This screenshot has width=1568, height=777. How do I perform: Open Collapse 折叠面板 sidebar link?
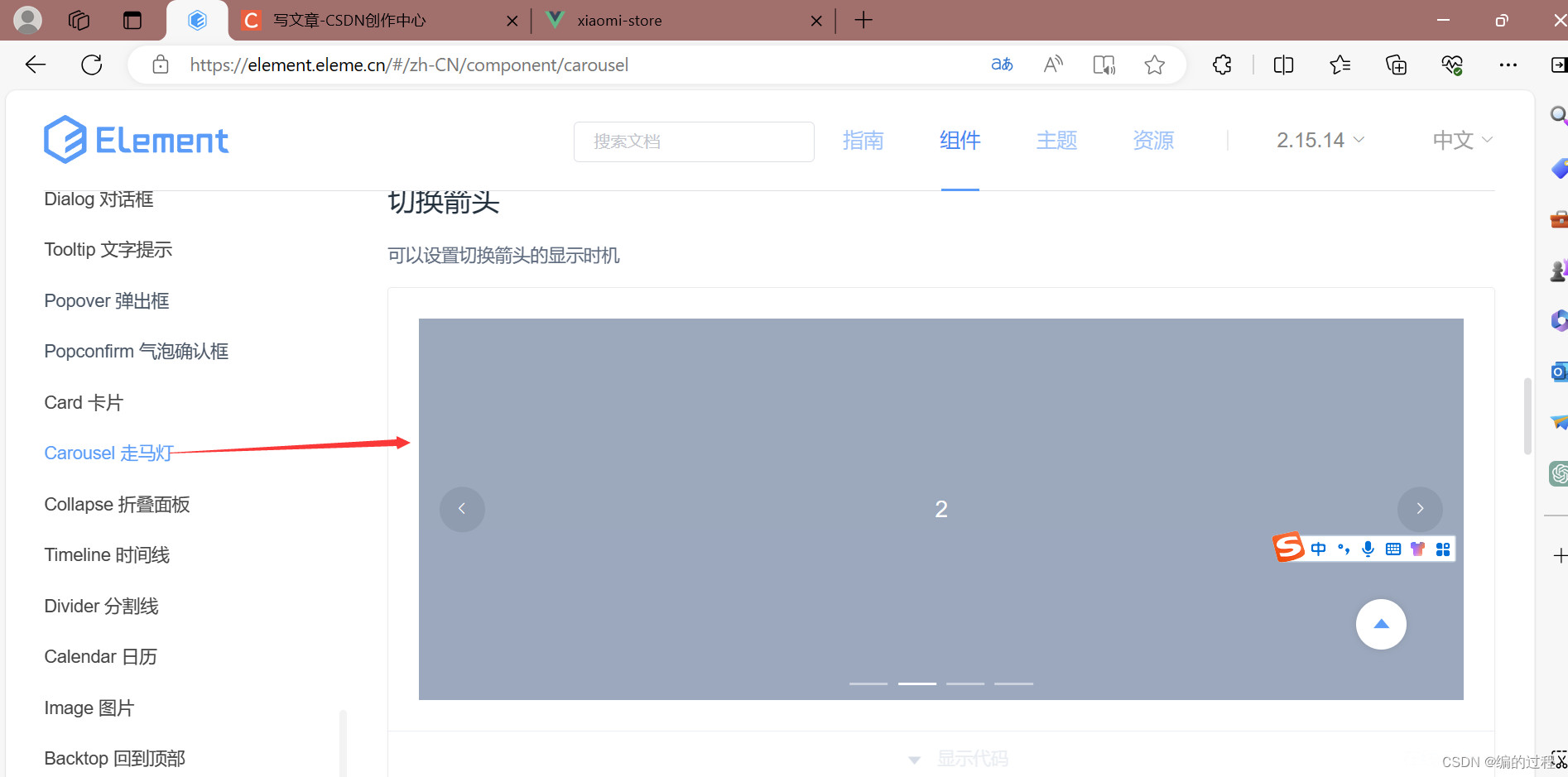(117, 504)
